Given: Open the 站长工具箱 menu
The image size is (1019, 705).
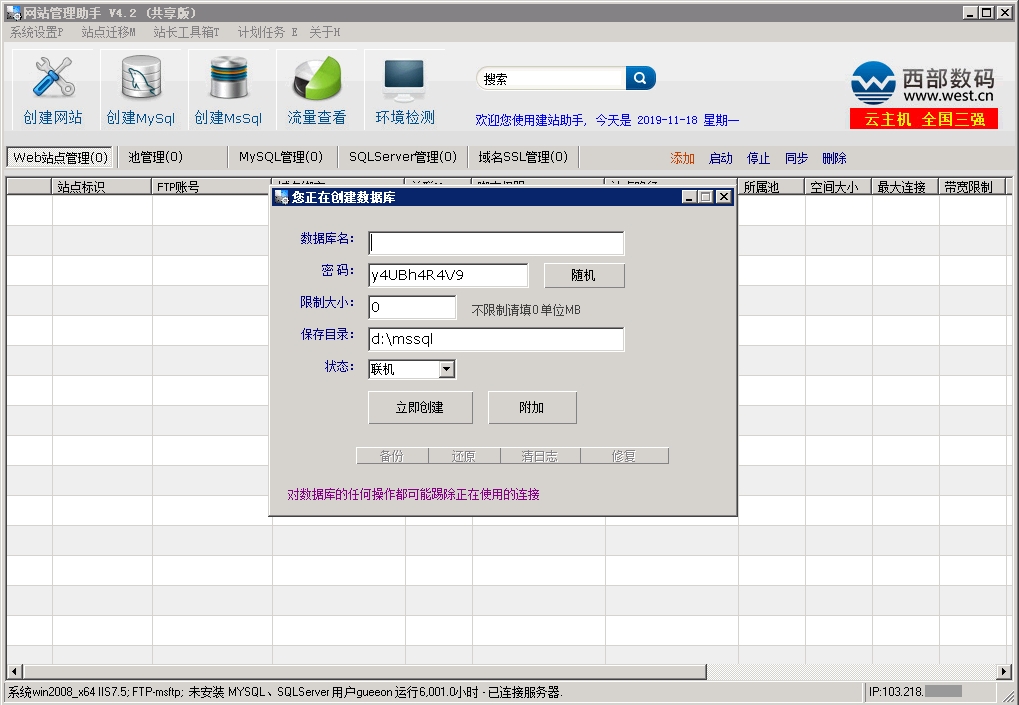Looking at the screenshot, I should 186,32.
